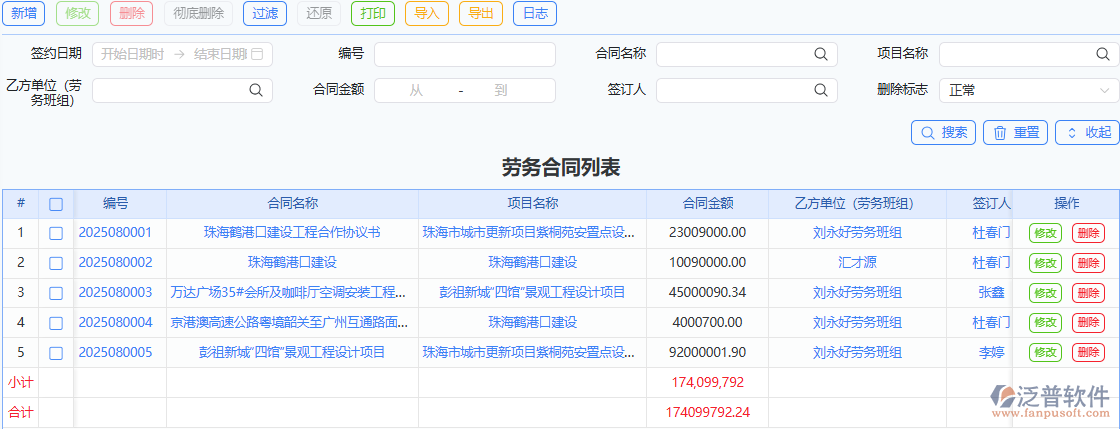This screenshot has width=1120, height=429.
Task: Check the box for row 2025080003
Action: tap(56, 293)
